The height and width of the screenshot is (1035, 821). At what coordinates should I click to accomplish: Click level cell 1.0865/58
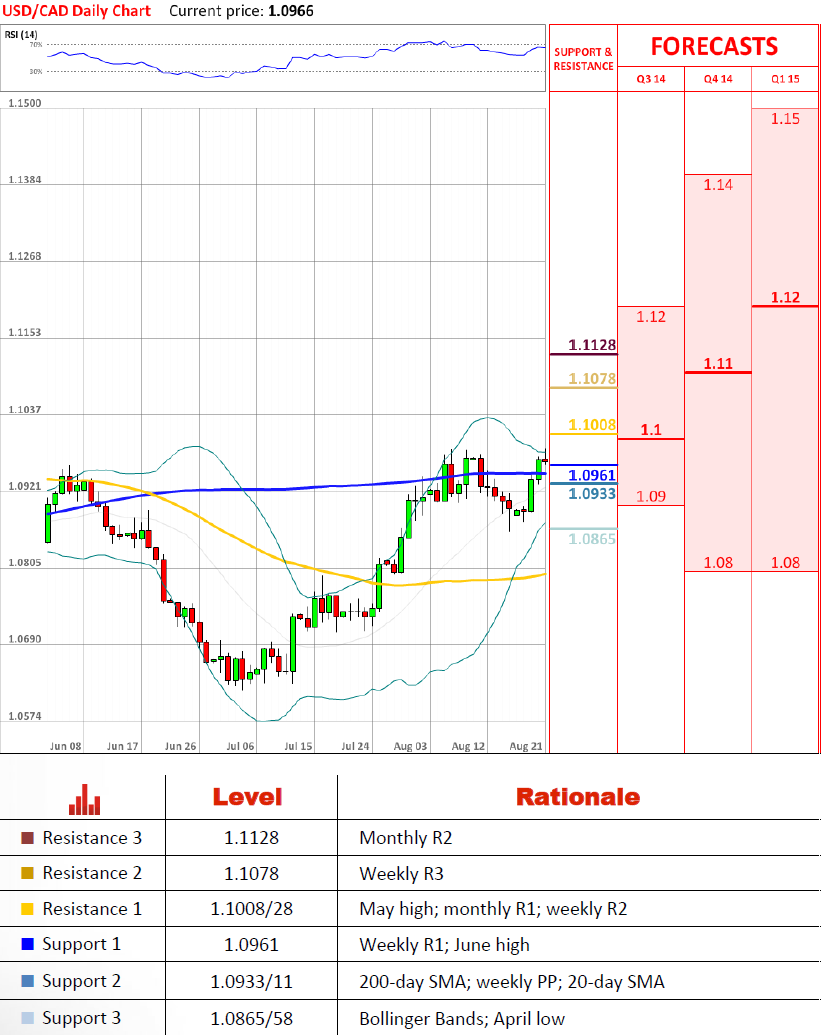[x=251, y=1018]
